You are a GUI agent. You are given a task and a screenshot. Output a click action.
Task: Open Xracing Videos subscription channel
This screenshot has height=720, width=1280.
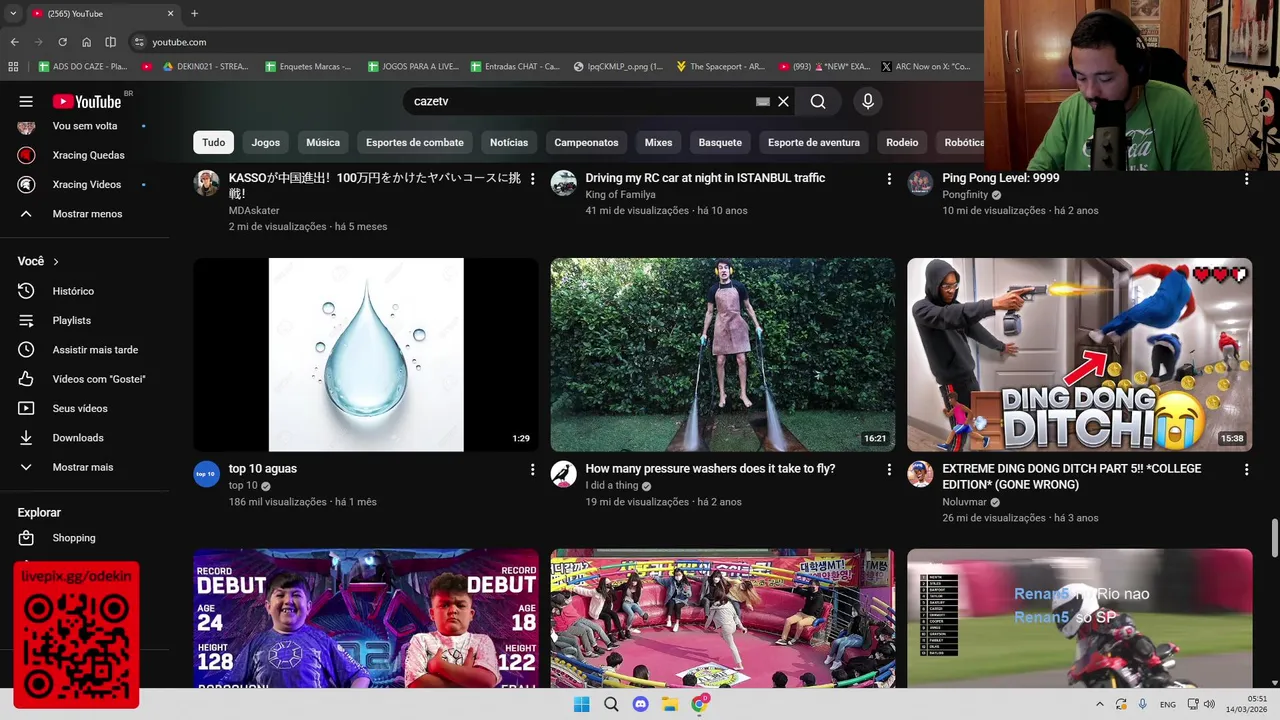point(85,184)
